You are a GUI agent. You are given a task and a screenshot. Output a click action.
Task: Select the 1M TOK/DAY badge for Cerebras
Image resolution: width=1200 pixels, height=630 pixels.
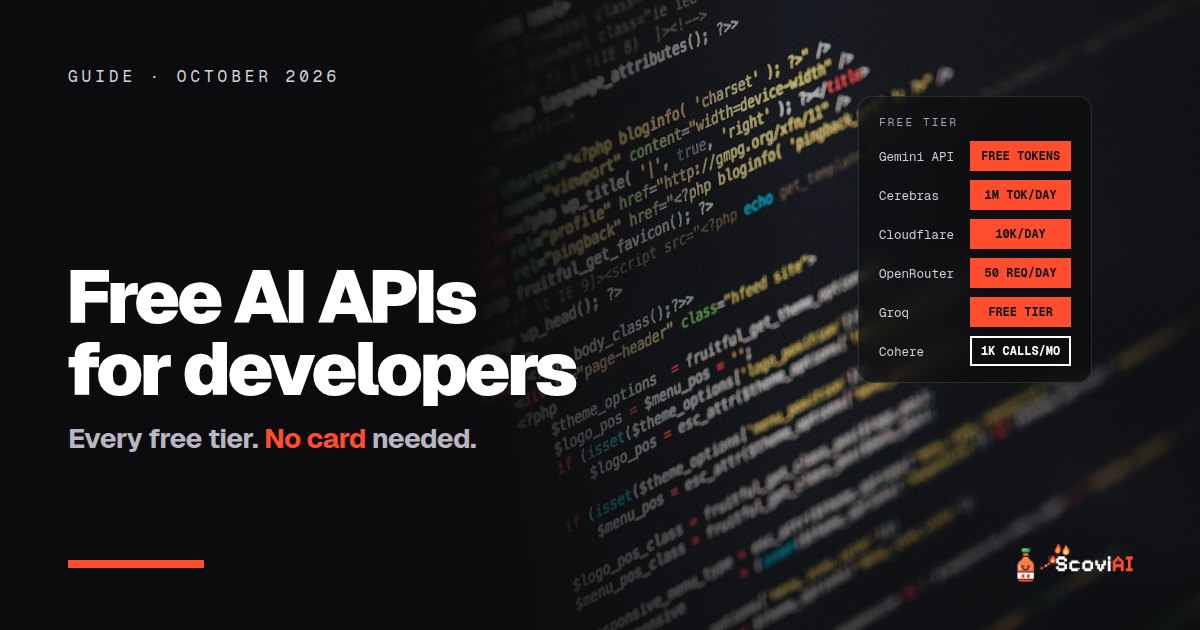[1020, 195]
